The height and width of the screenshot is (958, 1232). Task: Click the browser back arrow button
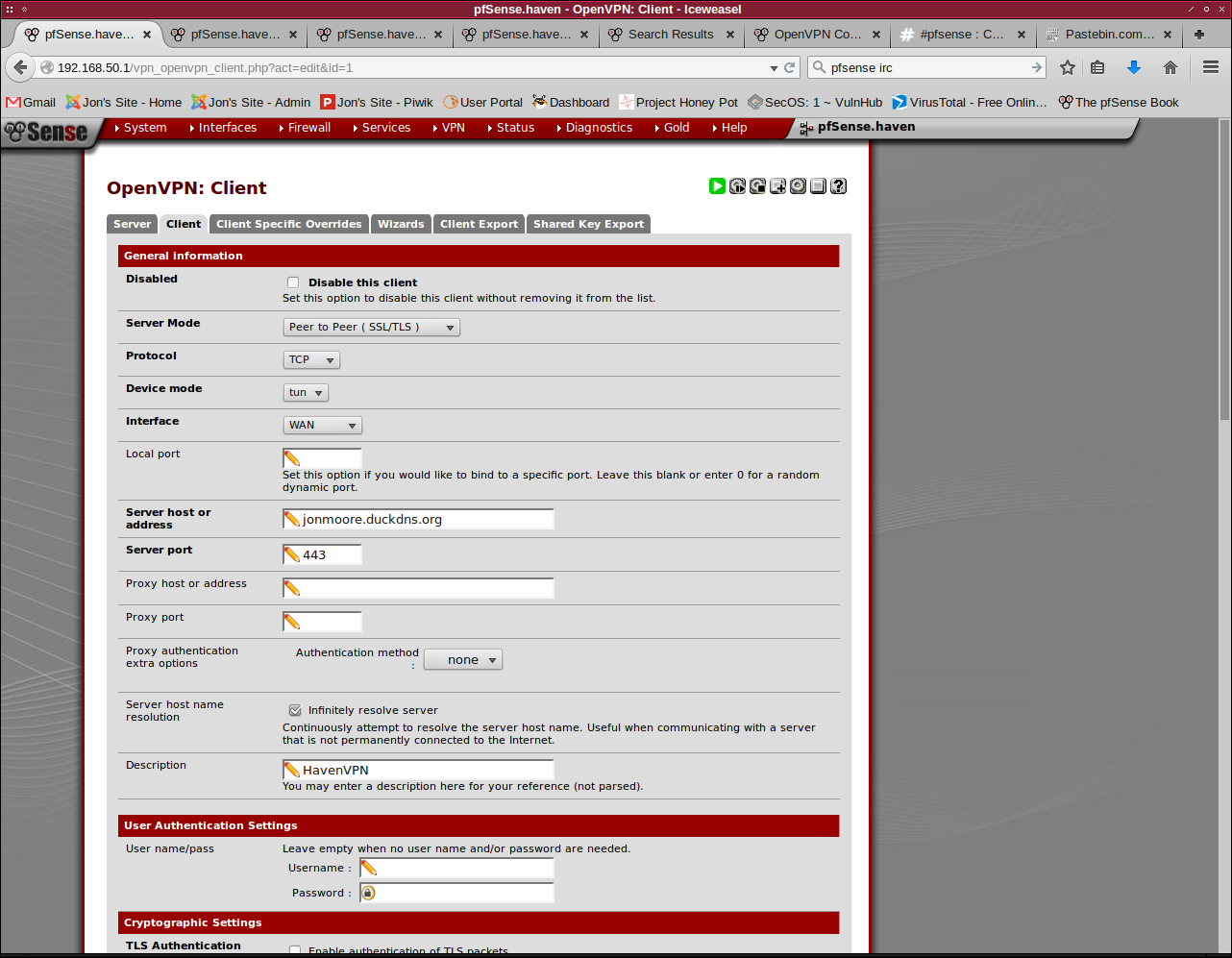(x=20, y=67)
